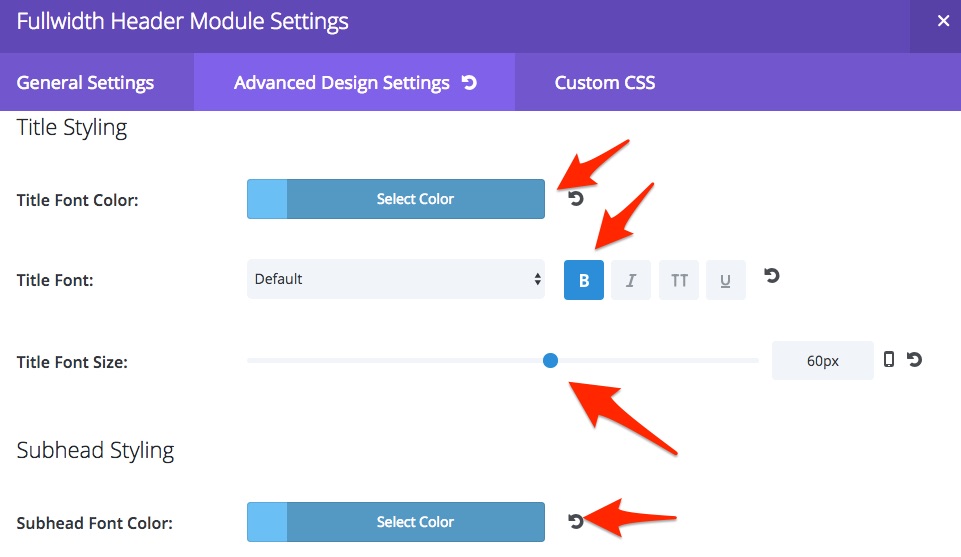Reset all Advanced Design Settings via tab icon
The height and width of the screenshot is (557, 961).
(469, 83)
